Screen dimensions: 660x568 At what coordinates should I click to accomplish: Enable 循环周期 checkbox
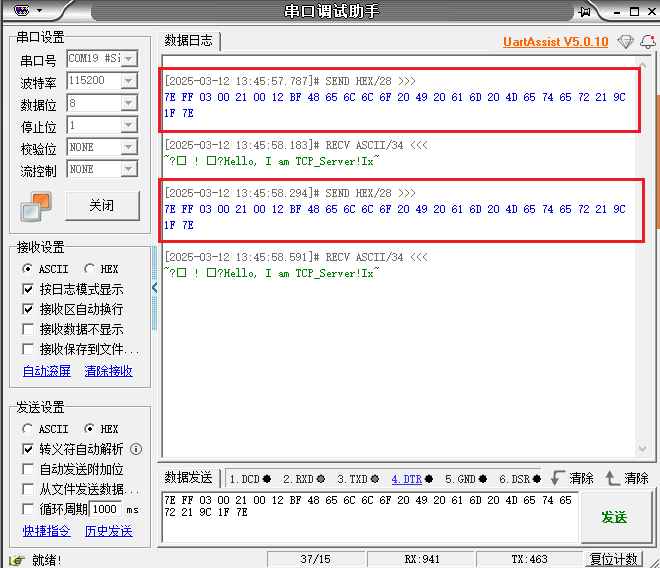pos(28,509)
